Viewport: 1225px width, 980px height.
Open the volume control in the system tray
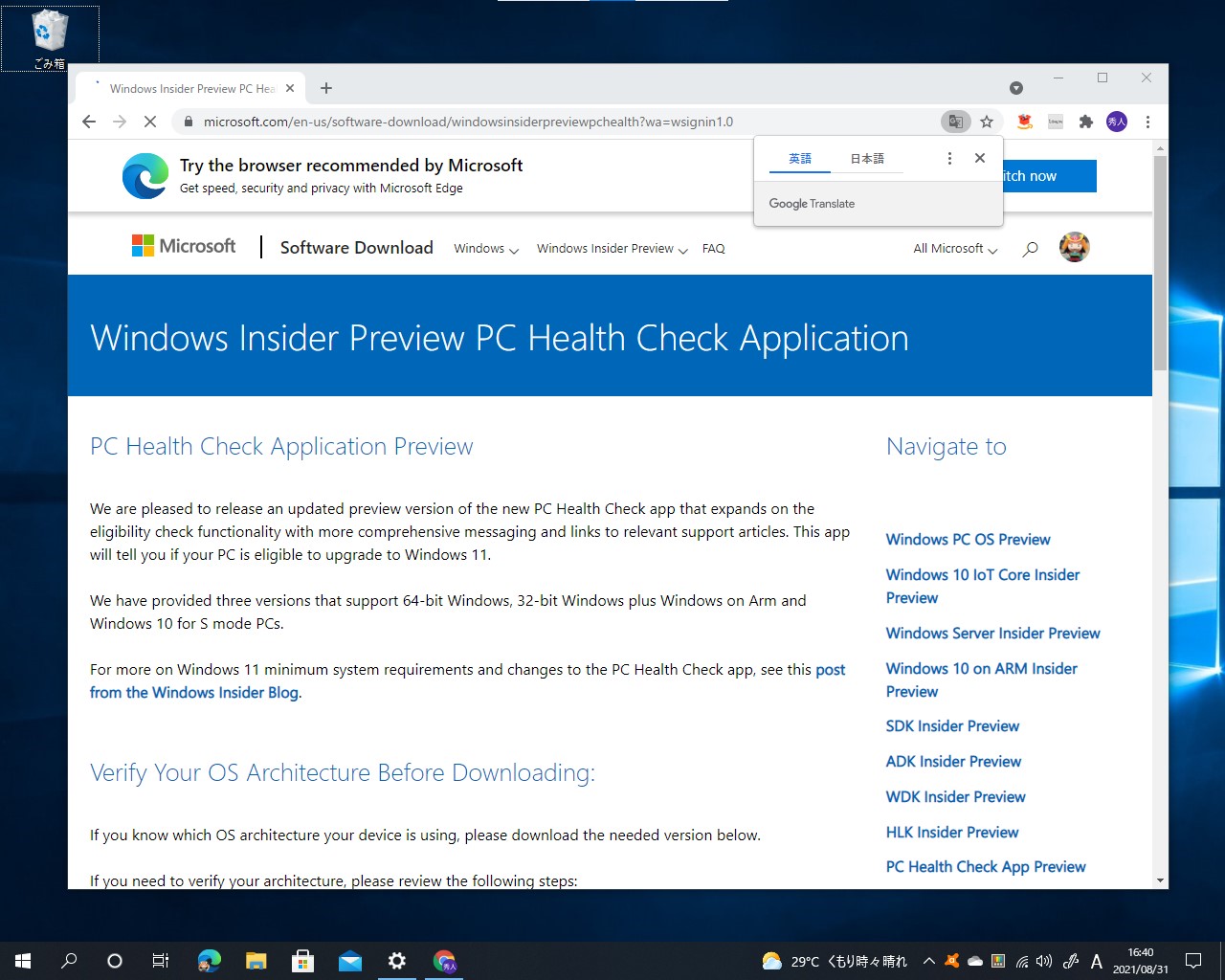pyautogui.click(x=1043, y=960)
